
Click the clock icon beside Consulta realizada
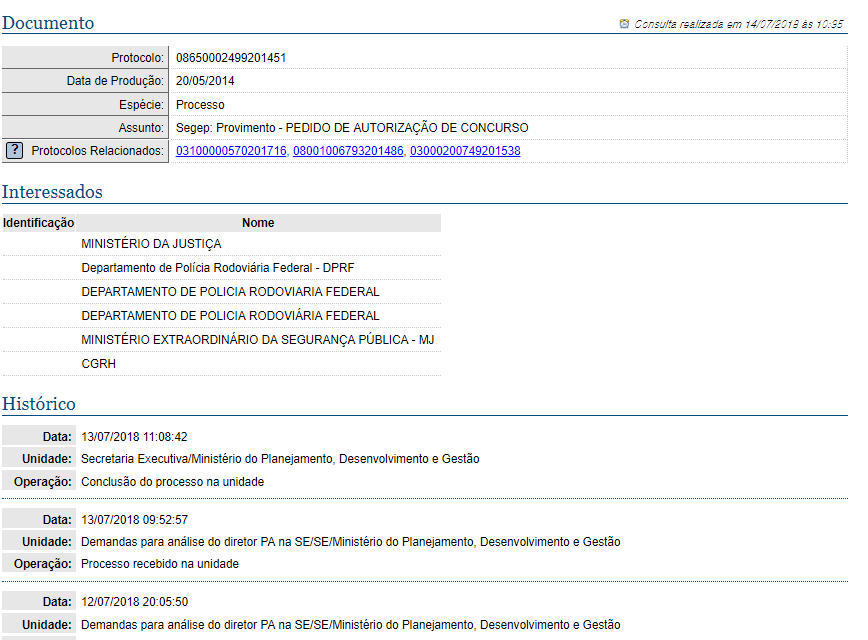624,24
